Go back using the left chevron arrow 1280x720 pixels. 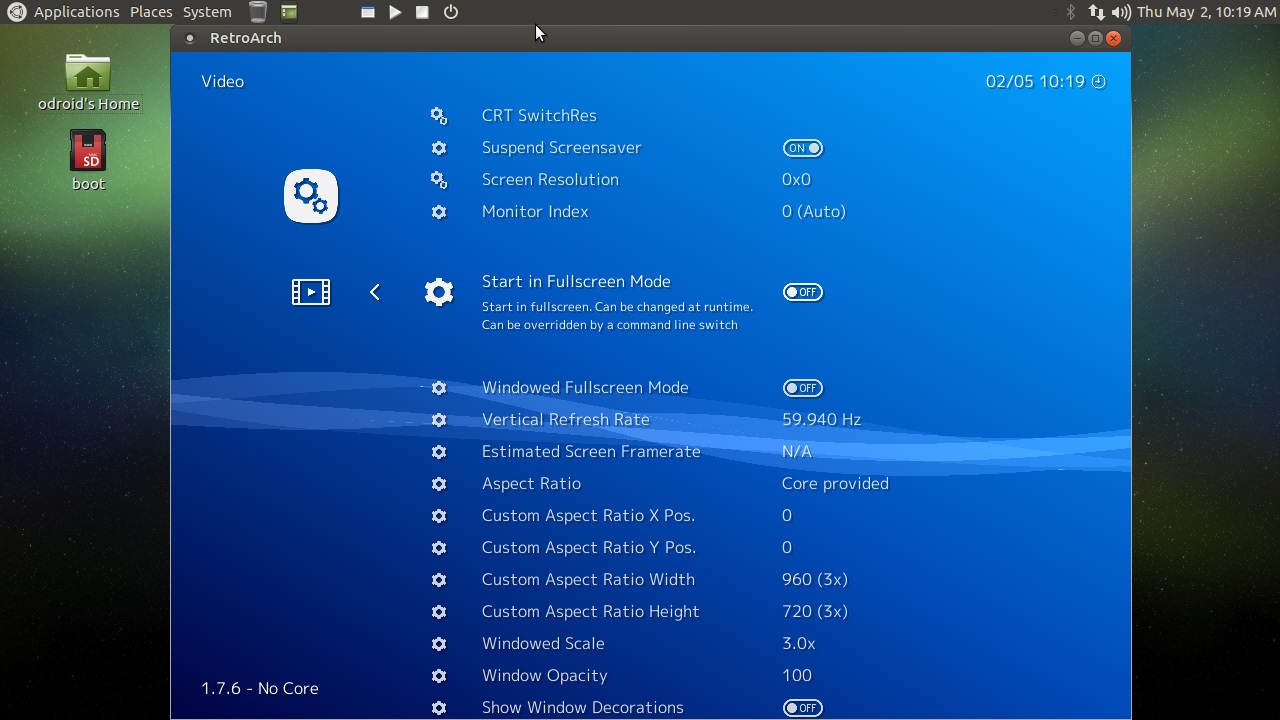[x=375, y=292]
